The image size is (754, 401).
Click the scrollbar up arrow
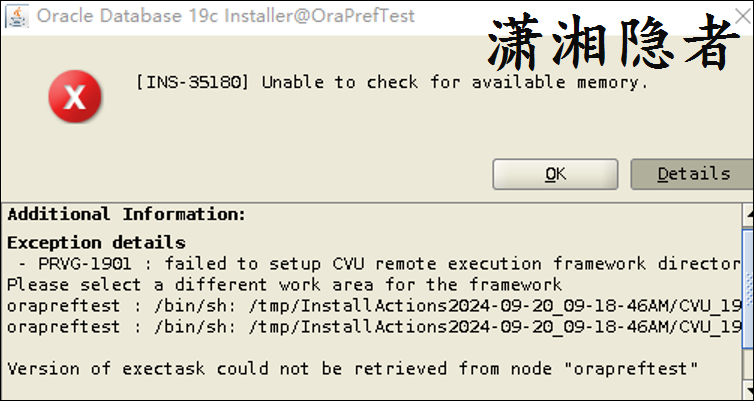tap(746, 212)
